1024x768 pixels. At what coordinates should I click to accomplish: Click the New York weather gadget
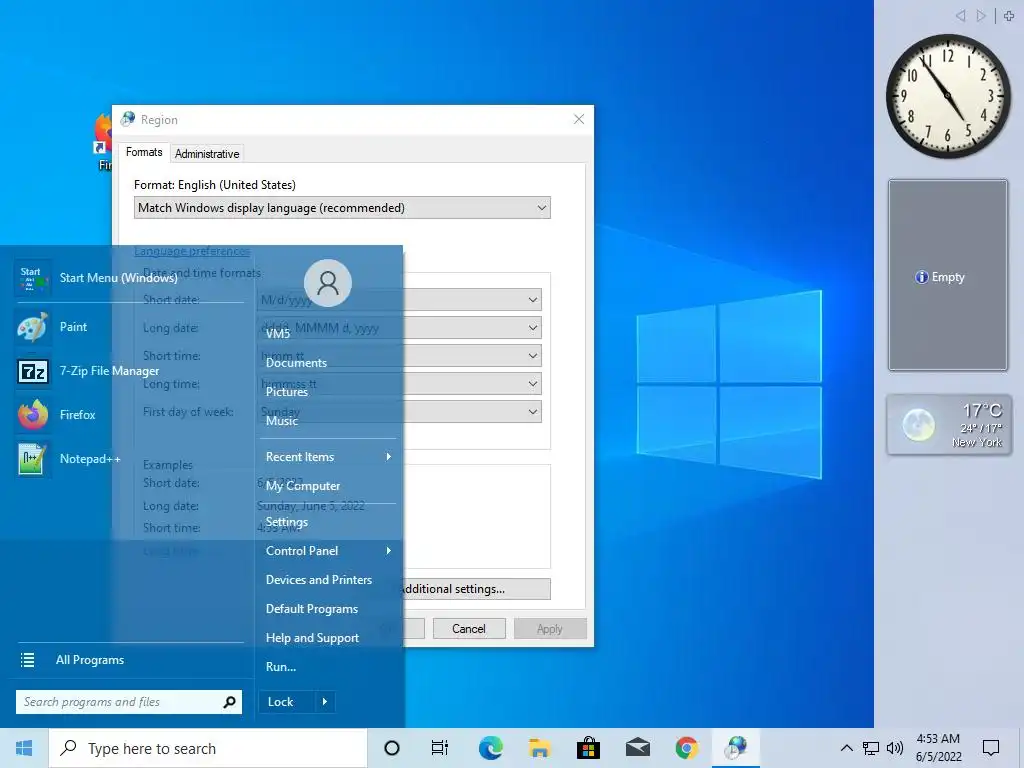tap(949, 424)
